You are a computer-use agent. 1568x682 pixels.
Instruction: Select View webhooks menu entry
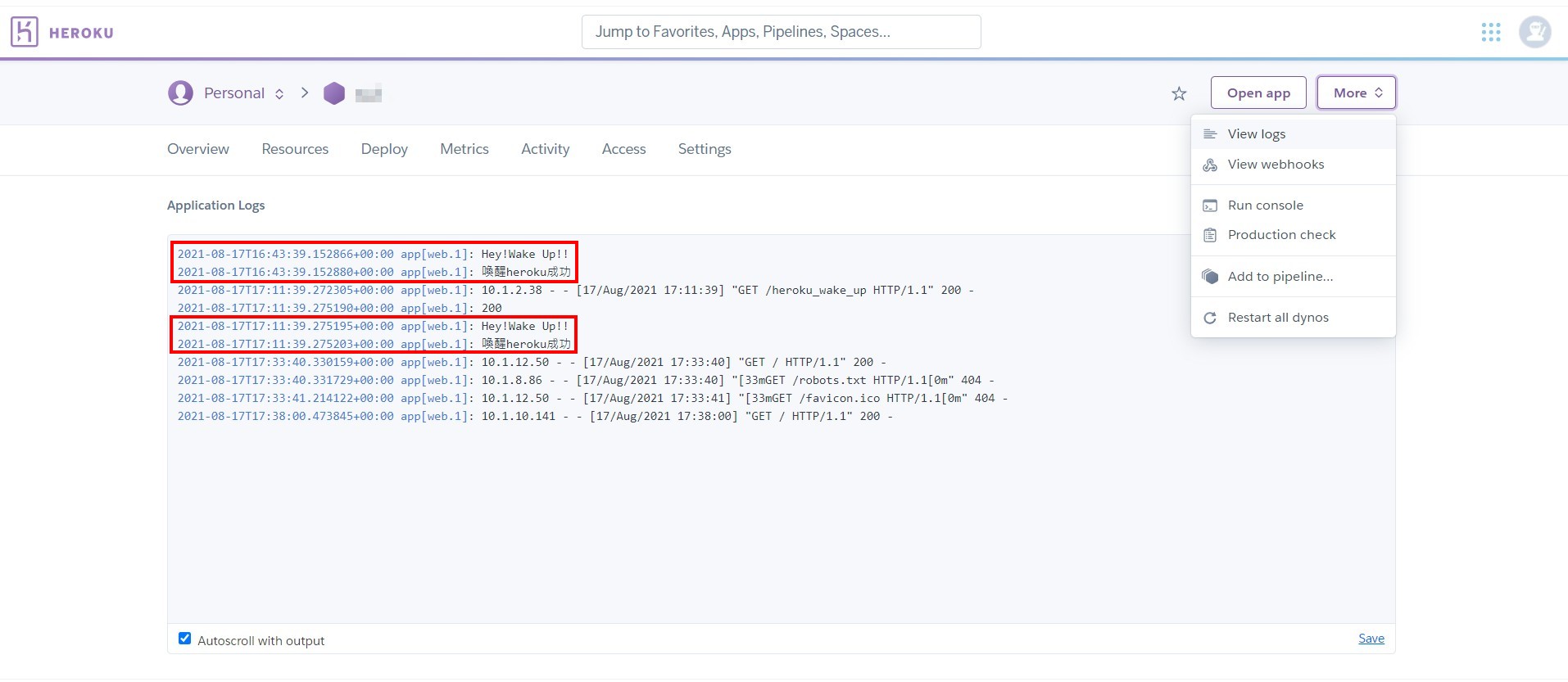[1293, 165]
